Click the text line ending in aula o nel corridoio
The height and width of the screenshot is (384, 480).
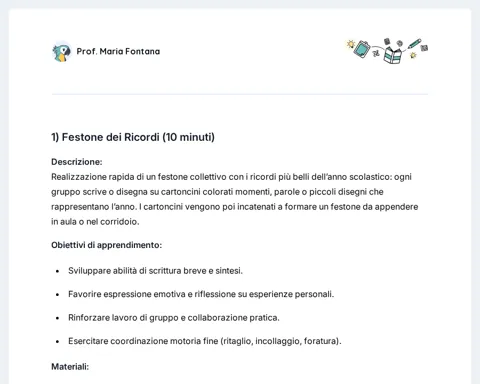(x=95, y=222)
